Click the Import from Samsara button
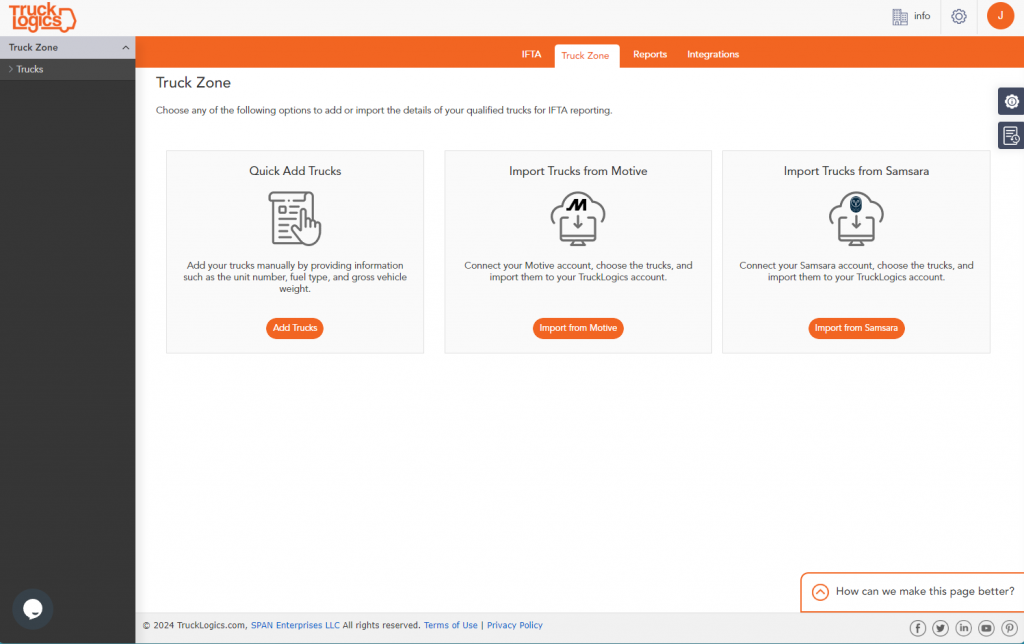The height and width of the screenshot is (644, 1024). [x=856, y=328]
